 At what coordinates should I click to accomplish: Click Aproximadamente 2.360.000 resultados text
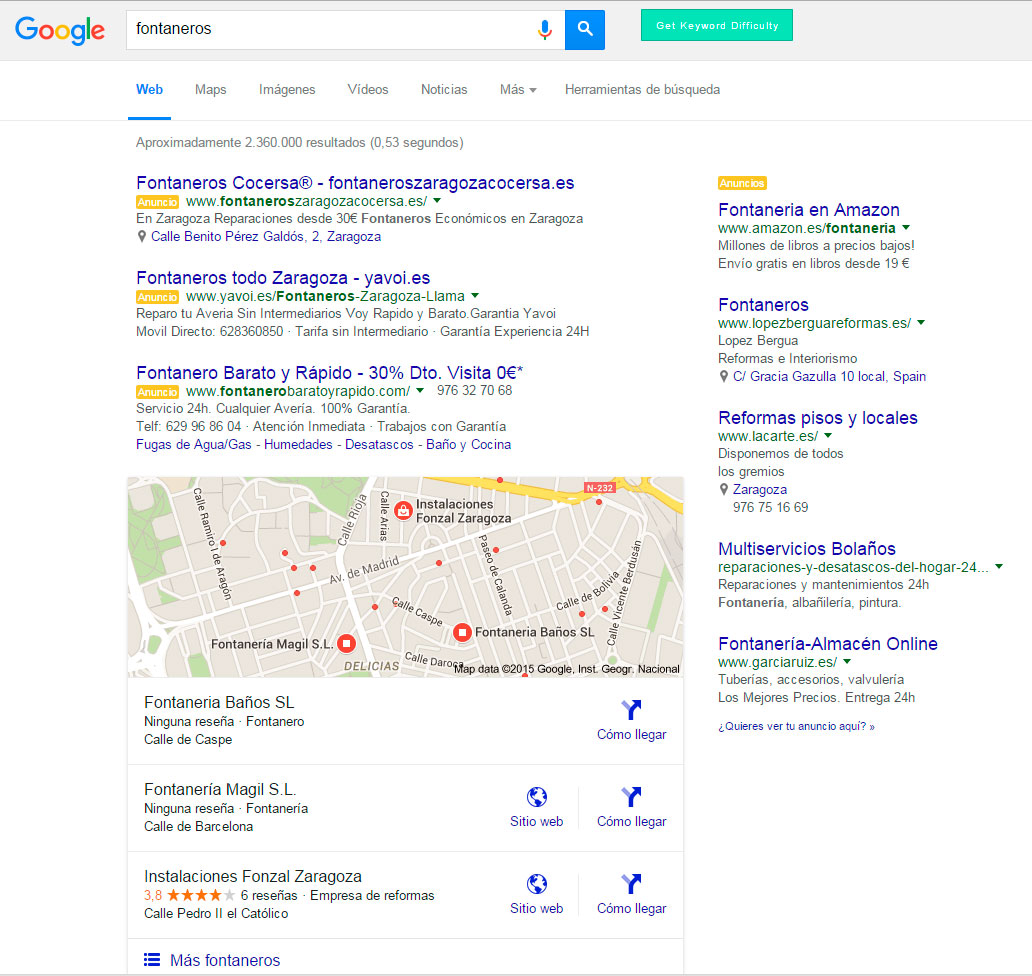(299, 142)
